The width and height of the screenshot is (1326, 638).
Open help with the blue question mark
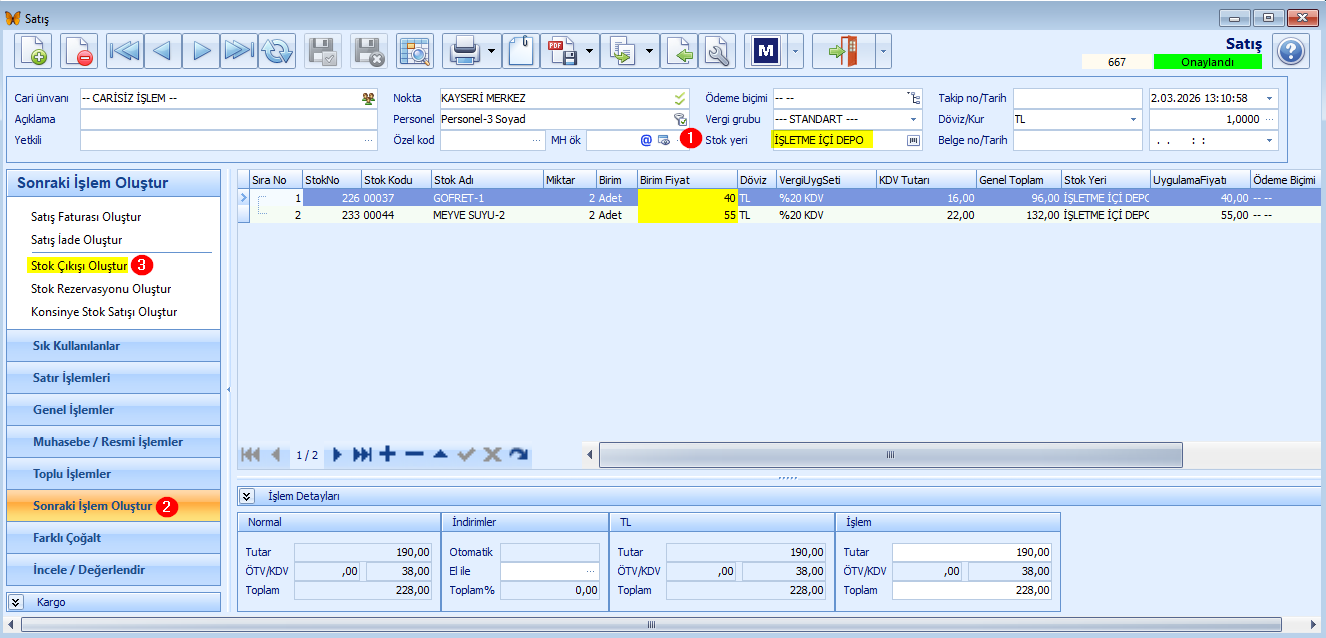pos(1291,51)
